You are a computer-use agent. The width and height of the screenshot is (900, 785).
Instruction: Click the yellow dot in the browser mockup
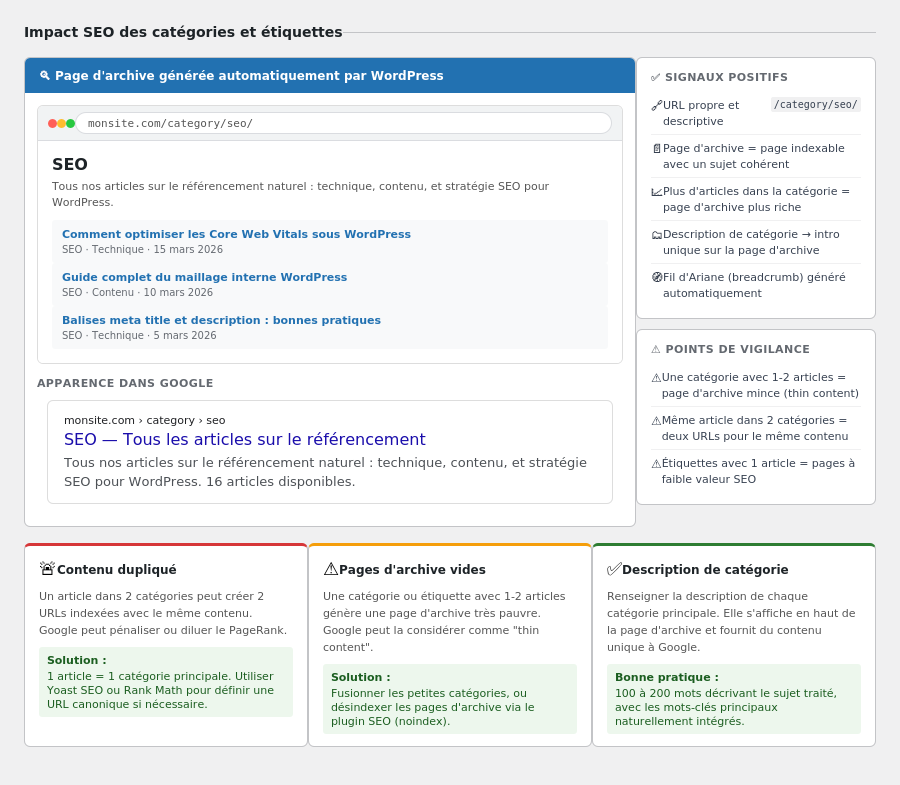coord(61,123)
